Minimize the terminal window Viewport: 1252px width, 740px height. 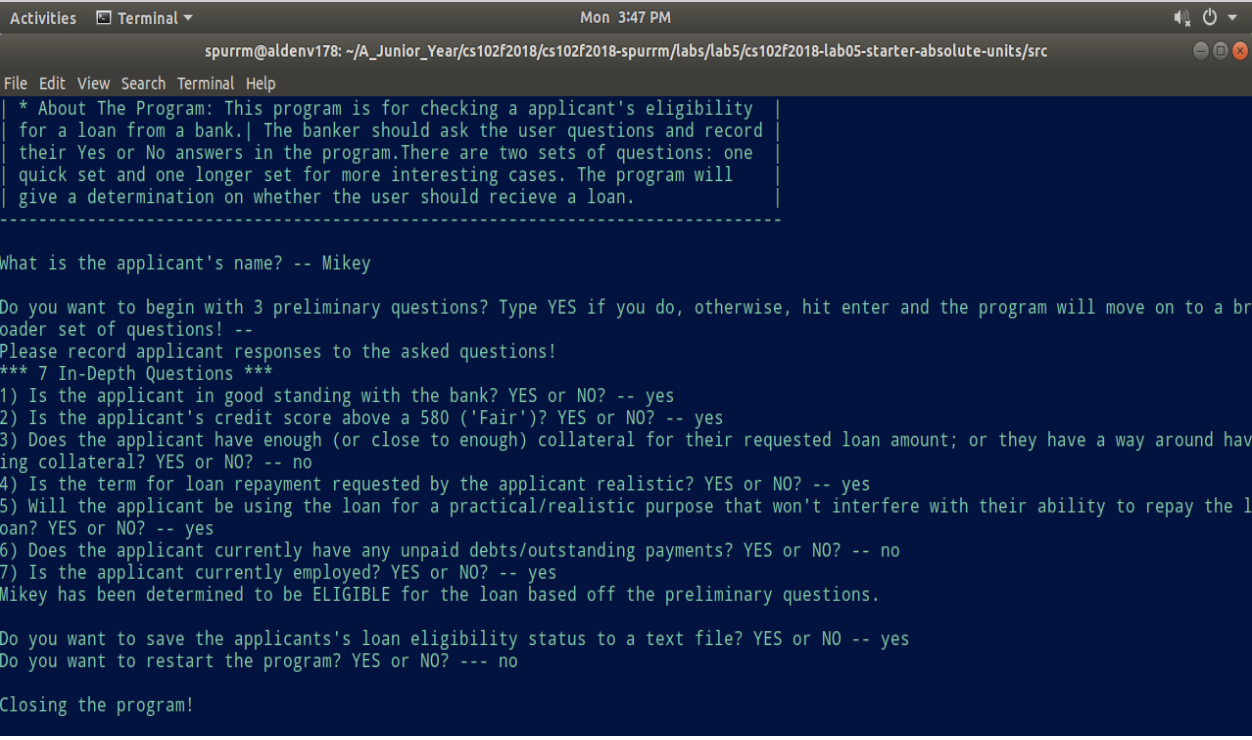pos(1201,51)
